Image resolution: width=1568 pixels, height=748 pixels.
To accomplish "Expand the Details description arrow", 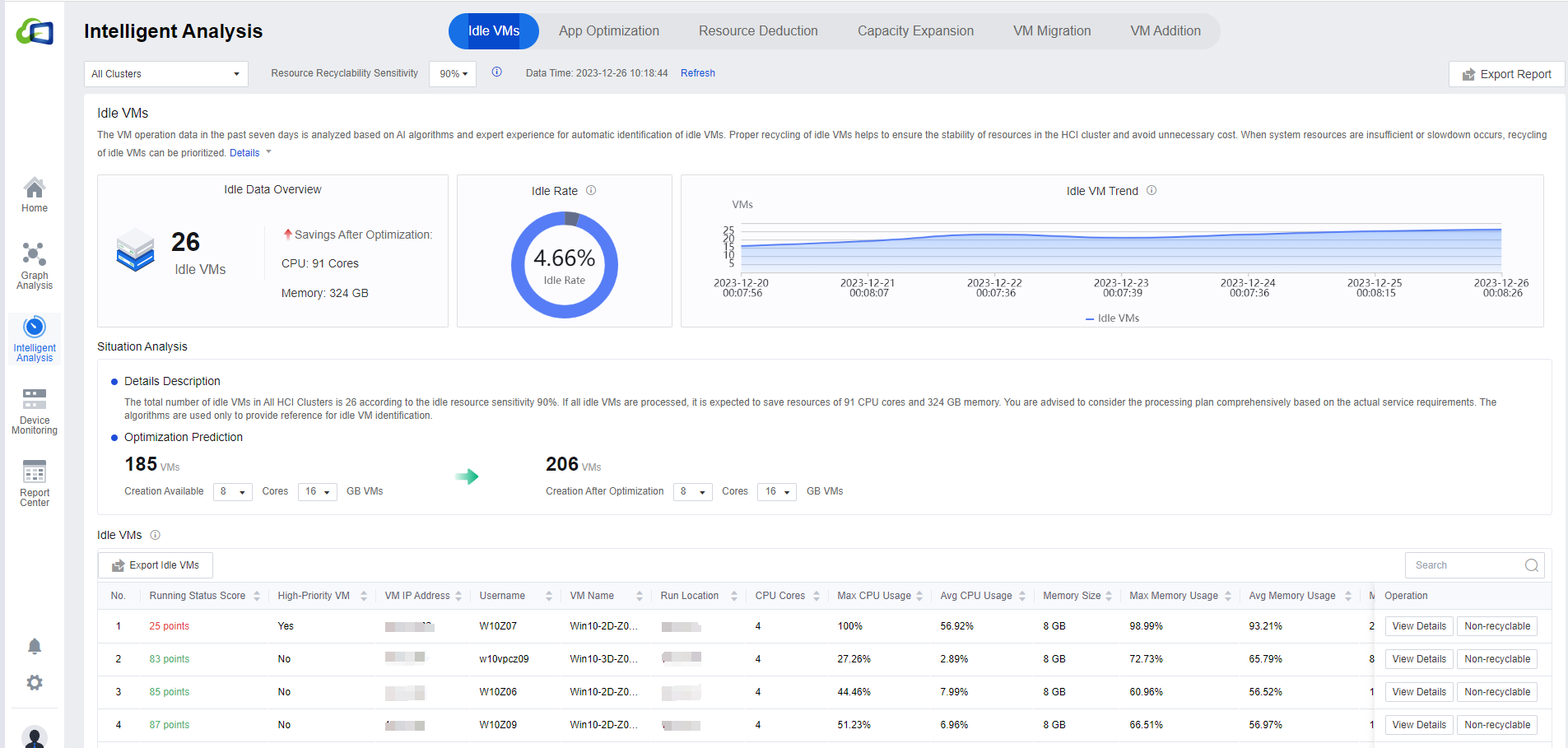I will coord(268,152).
